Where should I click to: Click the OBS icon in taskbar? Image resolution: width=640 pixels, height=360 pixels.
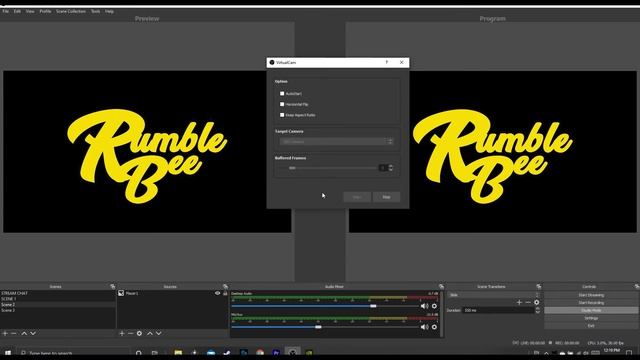(292, 352)
